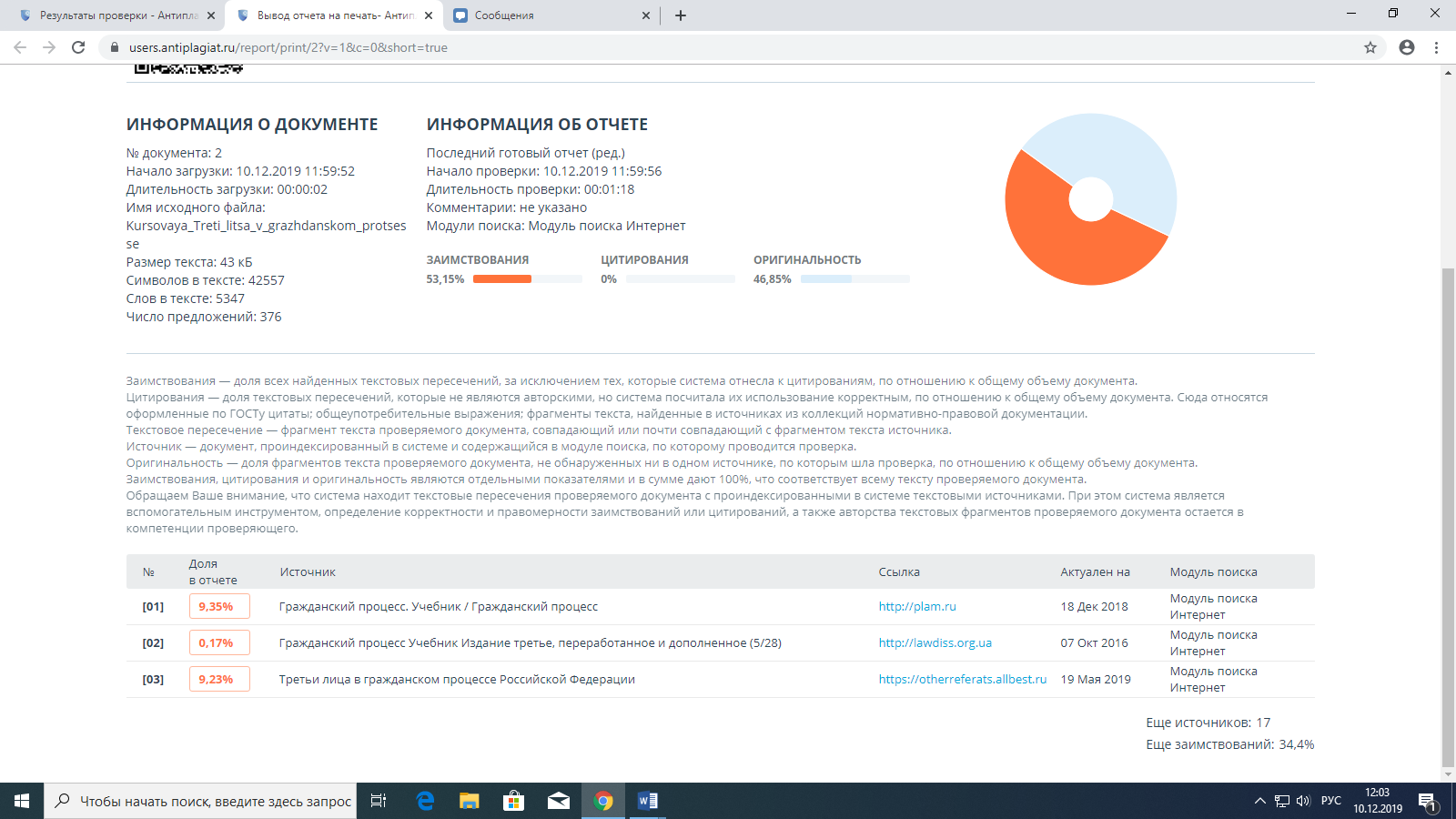Reload the page with refresh icon

(78, 47)
